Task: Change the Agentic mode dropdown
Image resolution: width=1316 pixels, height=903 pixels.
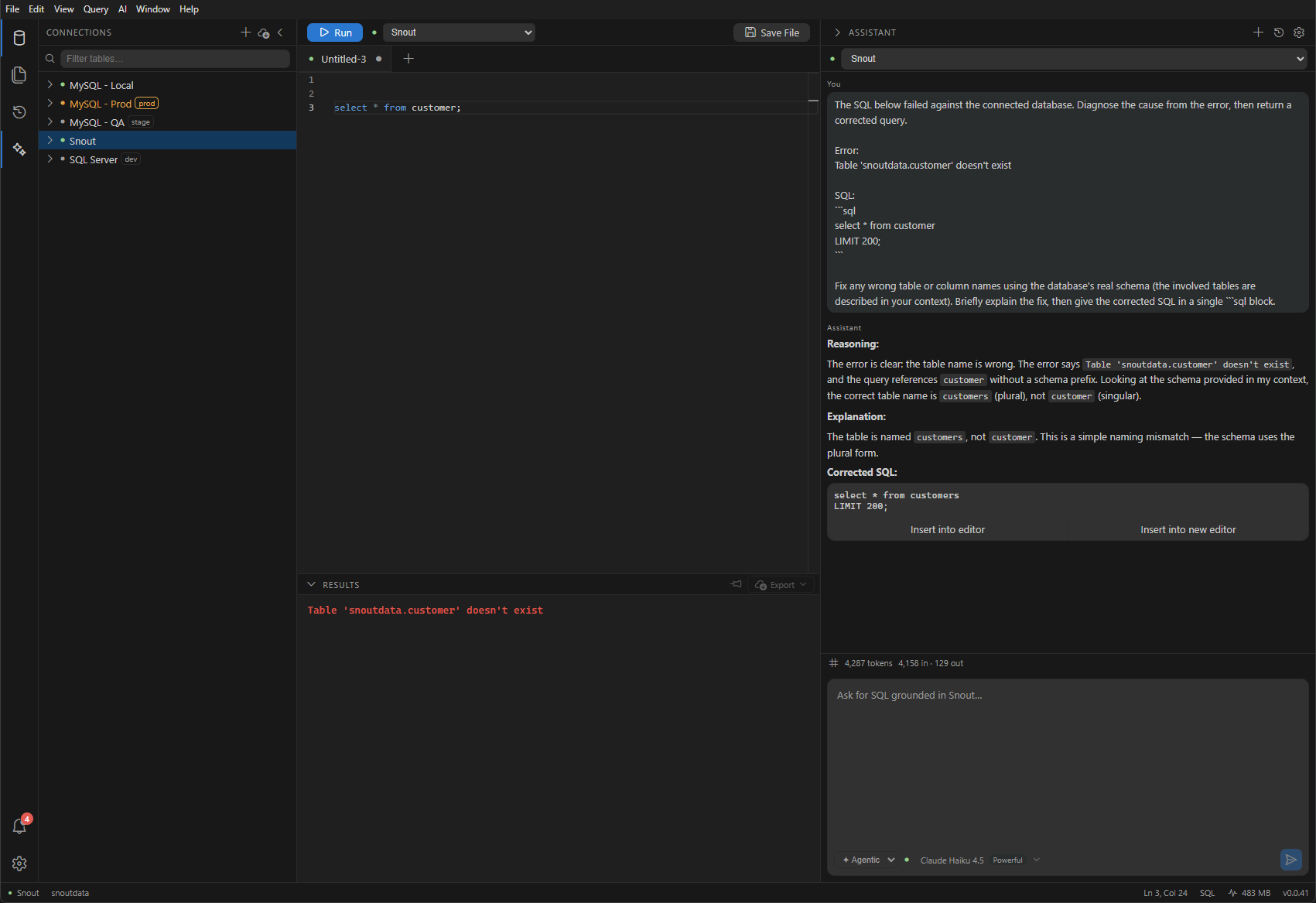Action: [x=868, y=860]
